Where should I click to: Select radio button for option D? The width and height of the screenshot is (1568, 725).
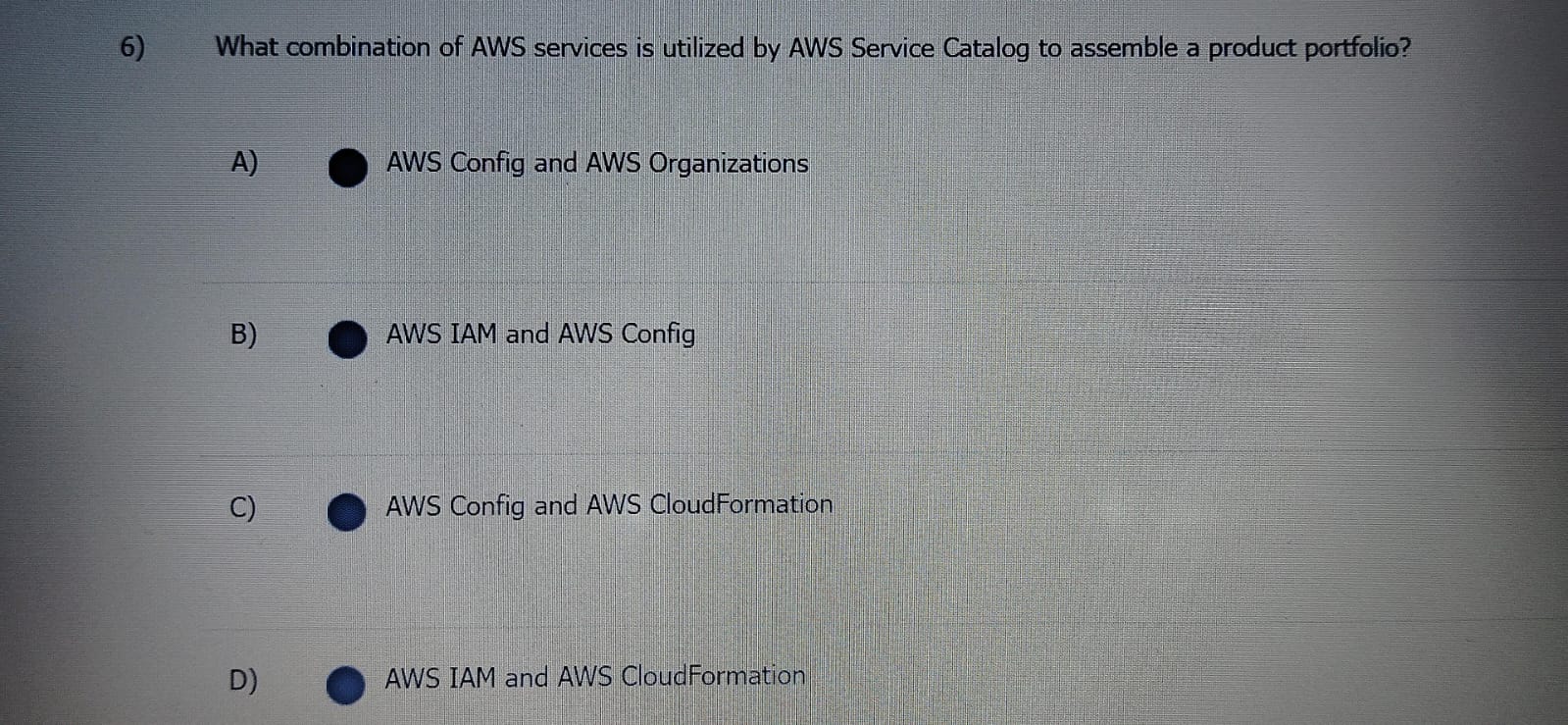pyautogui.click(x=345, y=684)
